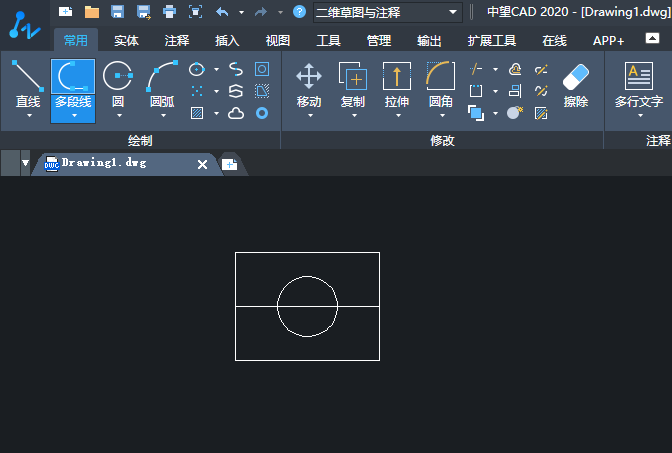This screenshot has height=453, width=672.
Task: Click the explode bomb icon
Action: click(515, 113)
